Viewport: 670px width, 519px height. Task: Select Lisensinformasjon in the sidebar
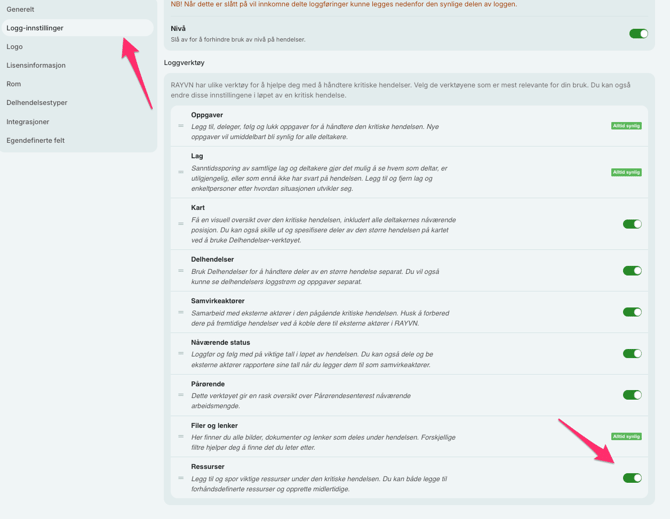point(36,65)
